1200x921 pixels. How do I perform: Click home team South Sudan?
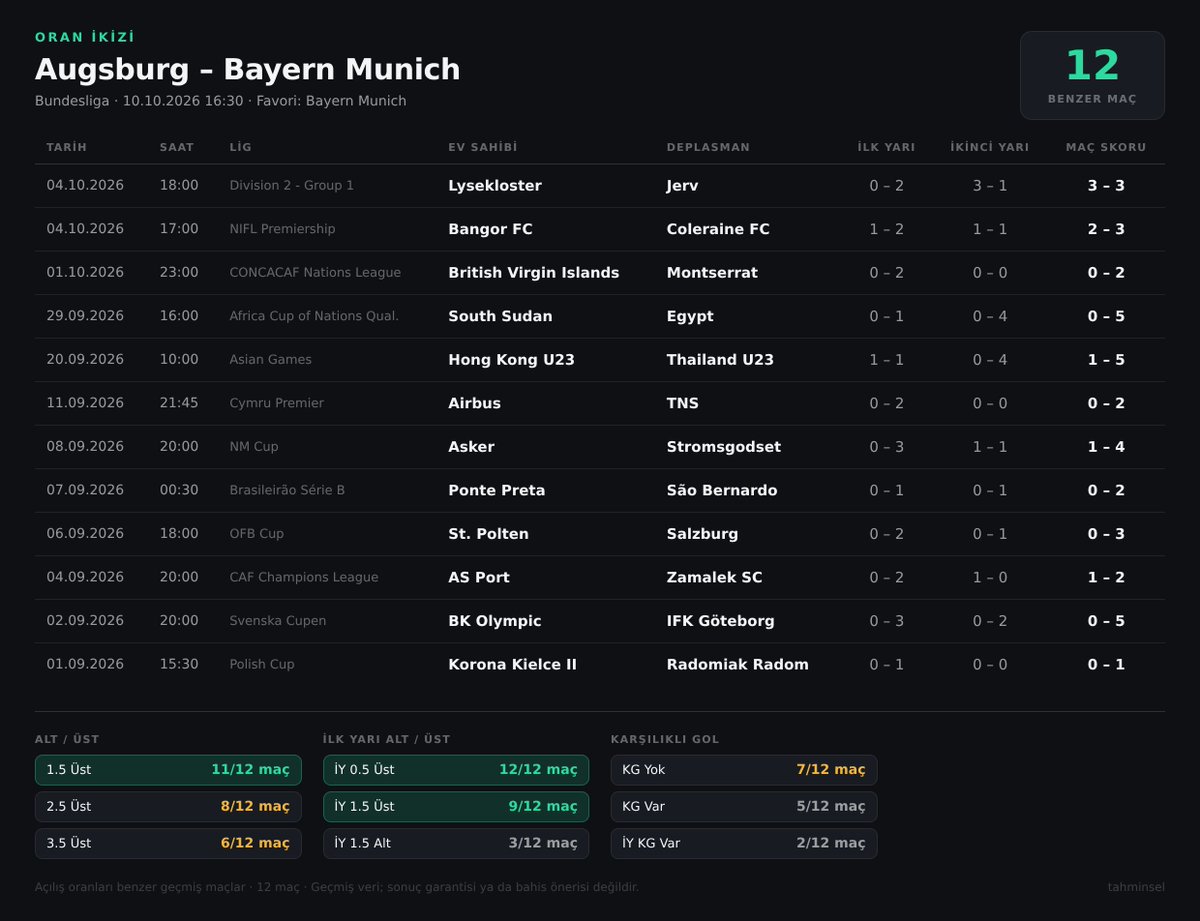[x=500, y=316]
